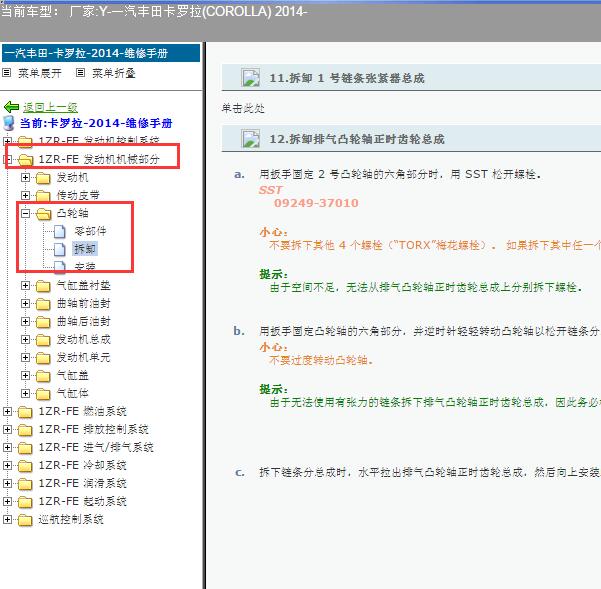Viewport: 601px width, 589px height.
Task: Click the 曲轴后油封 folder icon
Action: pyautogui.click(x=43, y=322)
